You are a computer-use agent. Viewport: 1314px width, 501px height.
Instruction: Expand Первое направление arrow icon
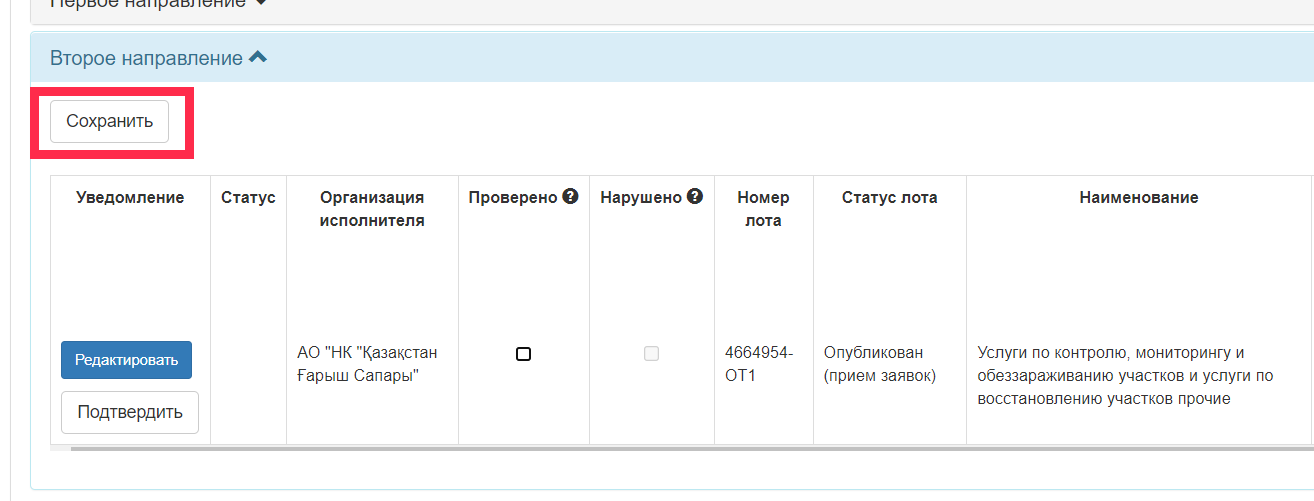[261, 3]
